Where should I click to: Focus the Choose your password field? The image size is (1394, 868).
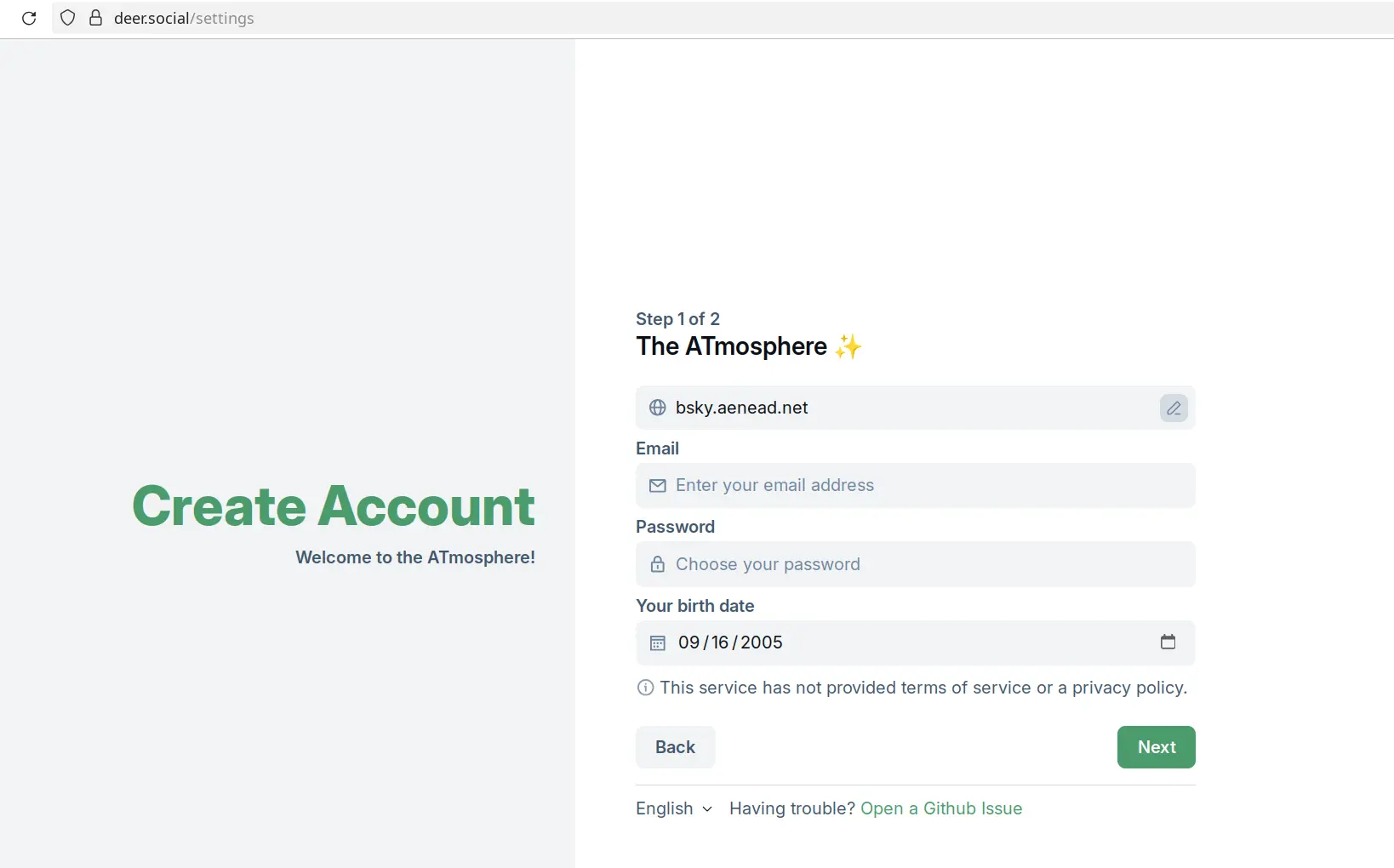916,564
